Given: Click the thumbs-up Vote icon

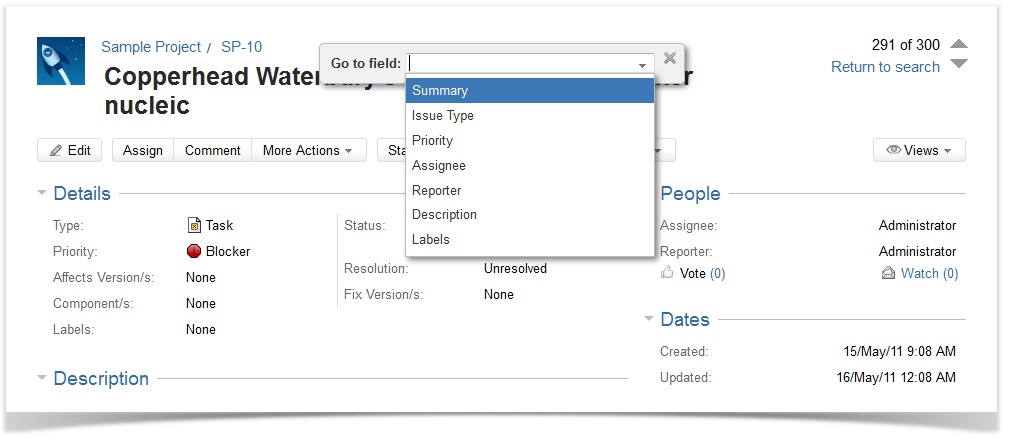Looking at the screenshot, I should 667,273.
